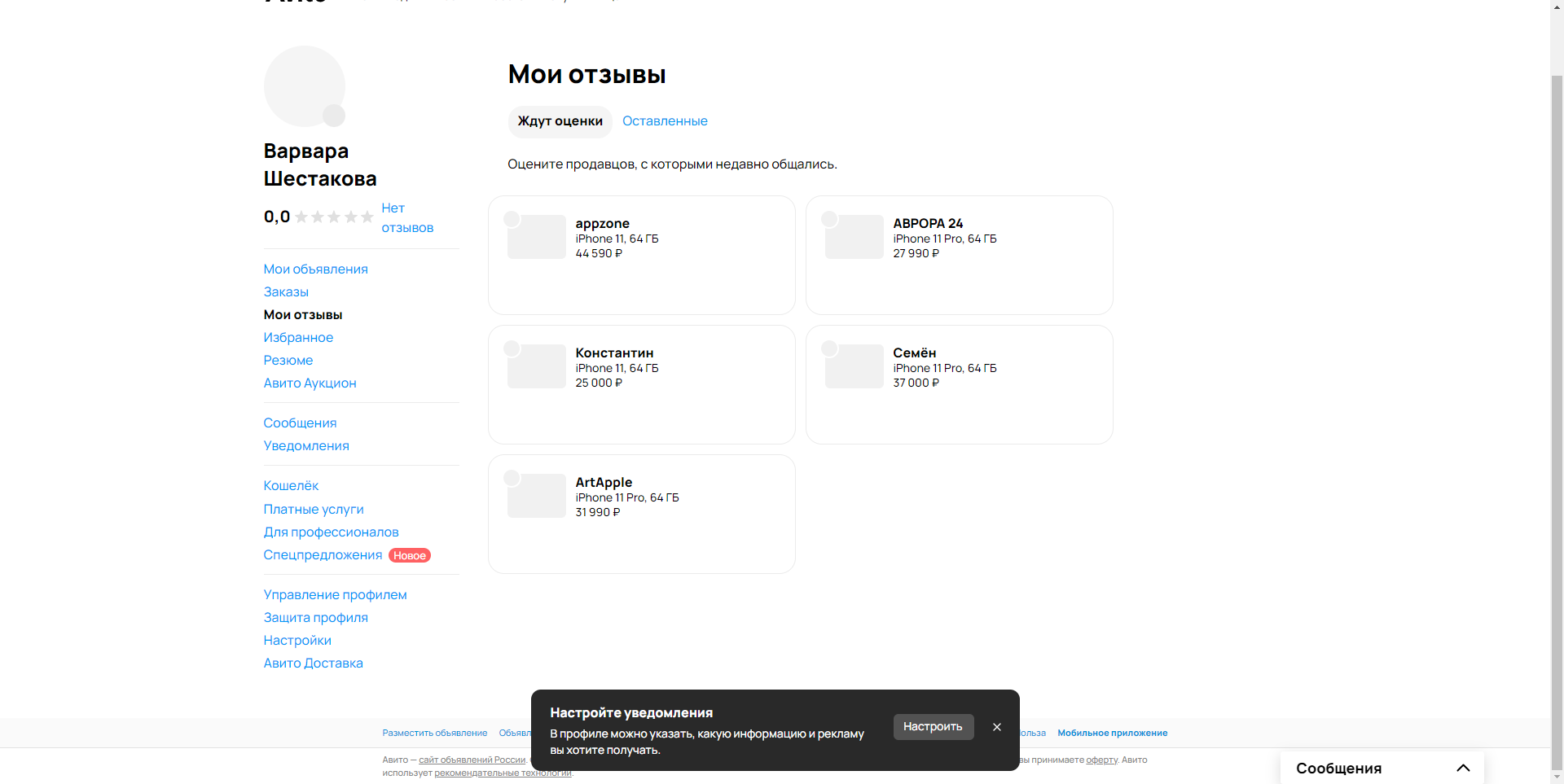Open the Нет отзывов link
The height and width of the screenshot is (784, 1564).
(x=407, y=218)
